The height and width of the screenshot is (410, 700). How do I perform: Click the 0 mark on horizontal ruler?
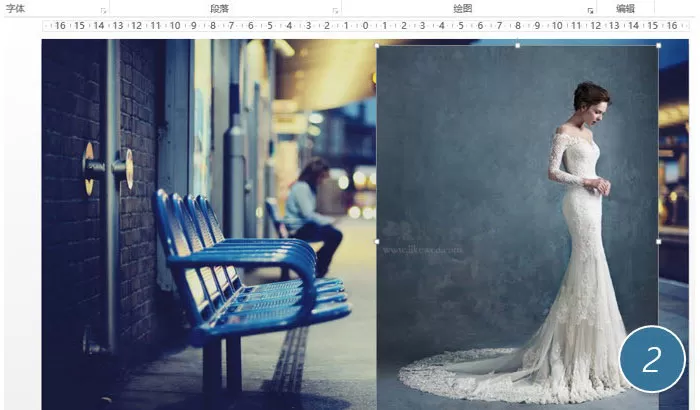click(365, 26)
